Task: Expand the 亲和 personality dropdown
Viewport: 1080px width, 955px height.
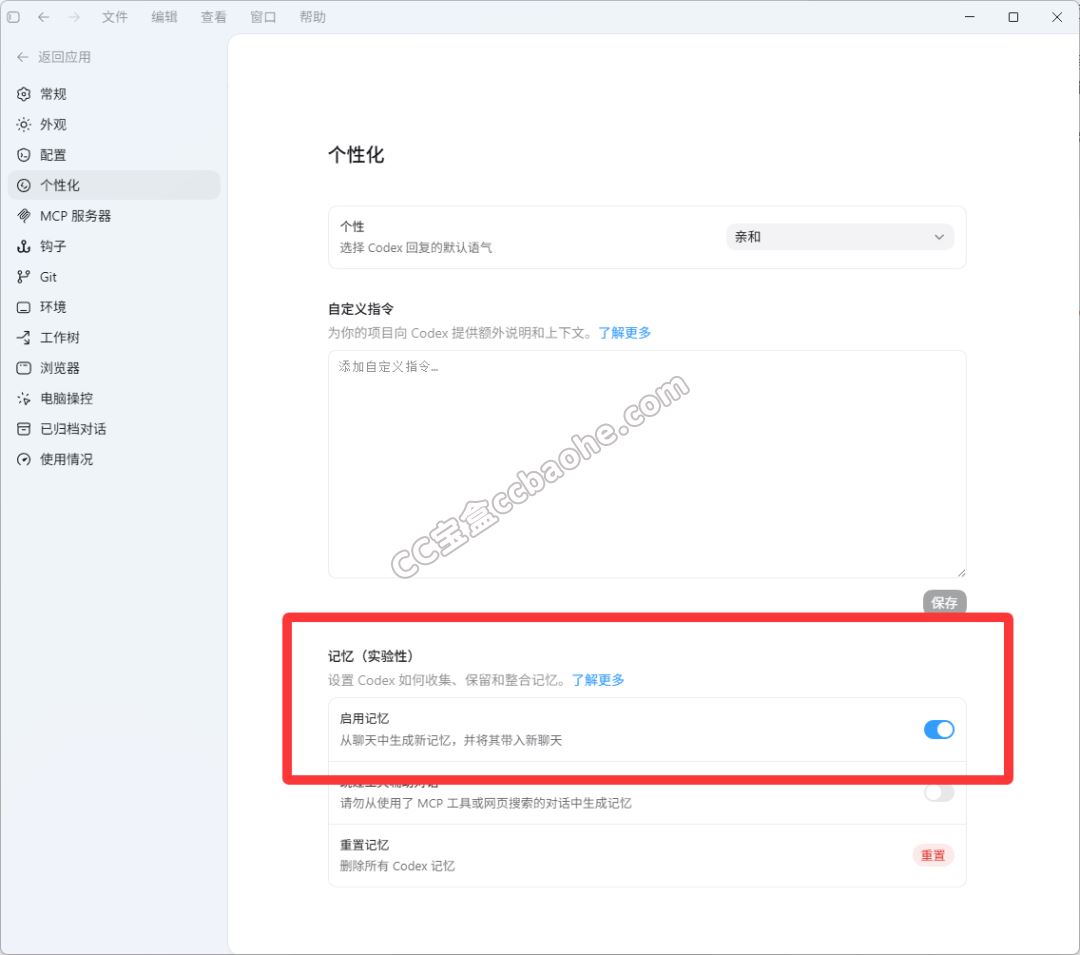Action: pos(840,237)
